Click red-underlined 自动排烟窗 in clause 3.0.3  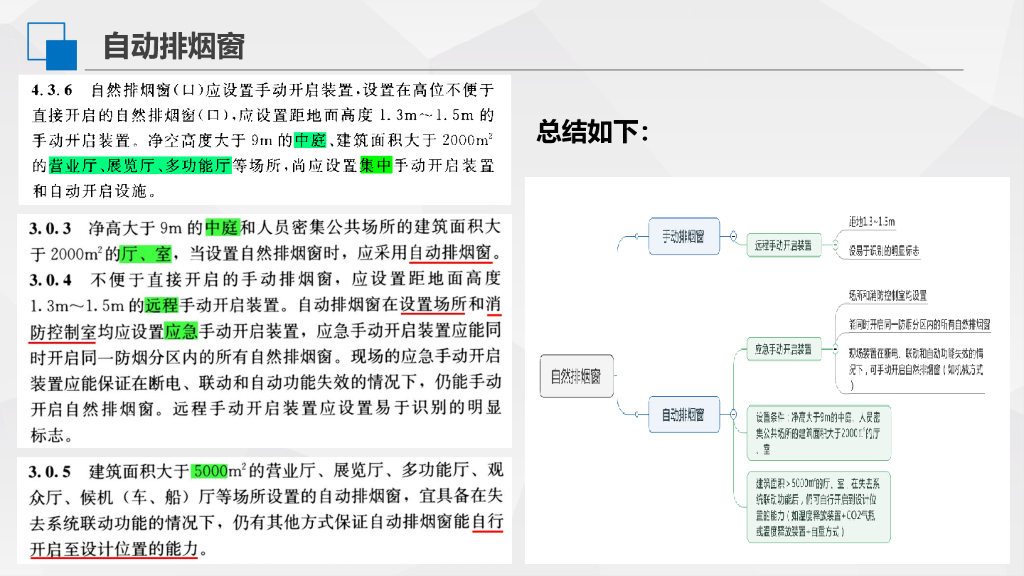(450, 253)
